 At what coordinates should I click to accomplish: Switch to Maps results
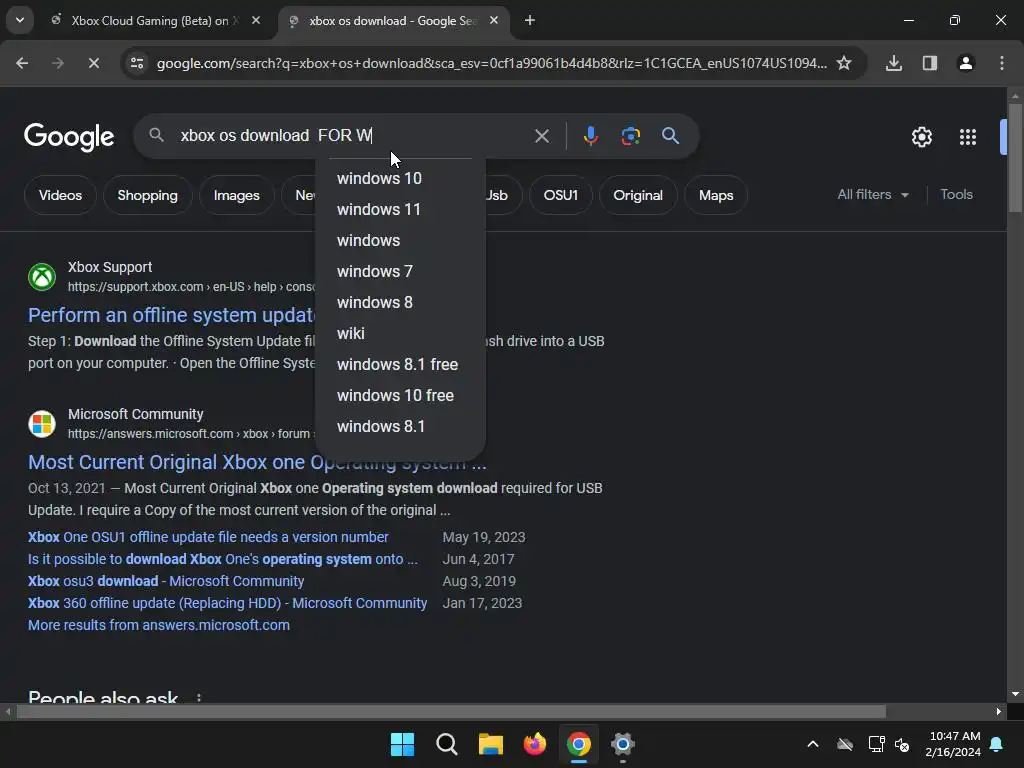[x=716, y=195]
